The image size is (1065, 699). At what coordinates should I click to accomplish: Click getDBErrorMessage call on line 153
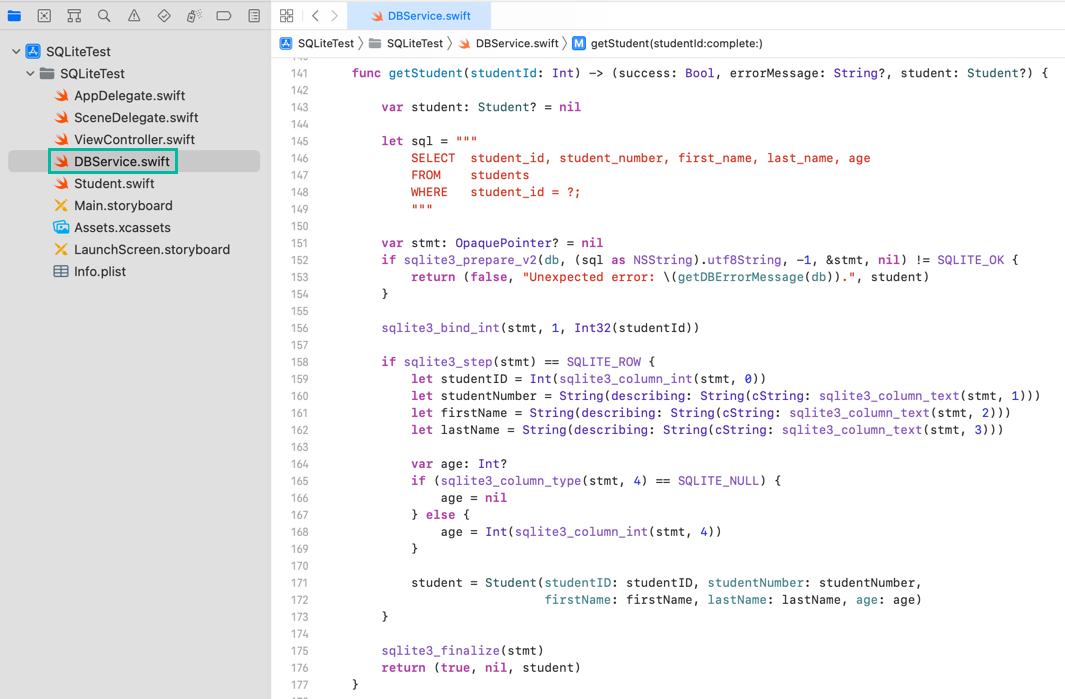(x=740, y=277)
